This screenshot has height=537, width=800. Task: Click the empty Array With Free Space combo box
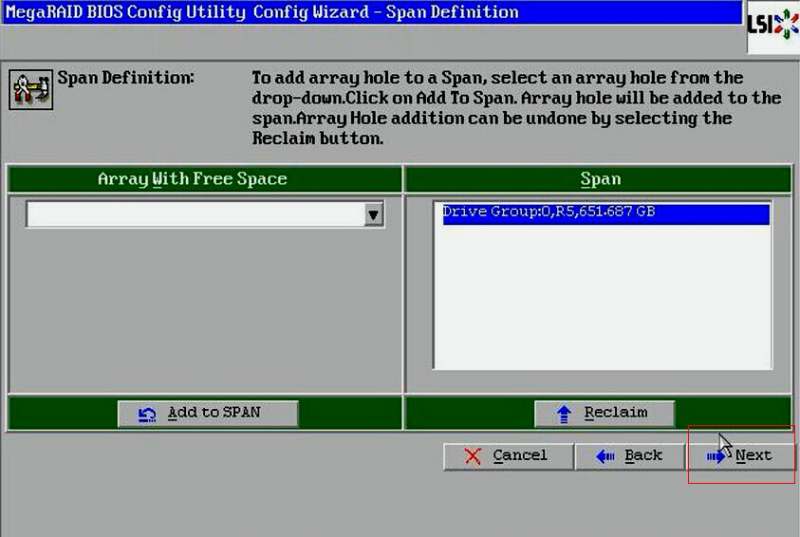coord(195,215)
